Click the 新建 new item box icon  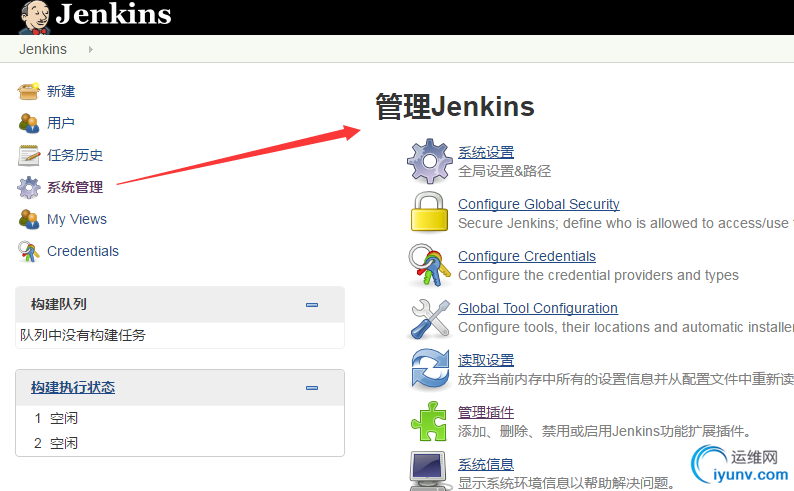pos(28,91)
